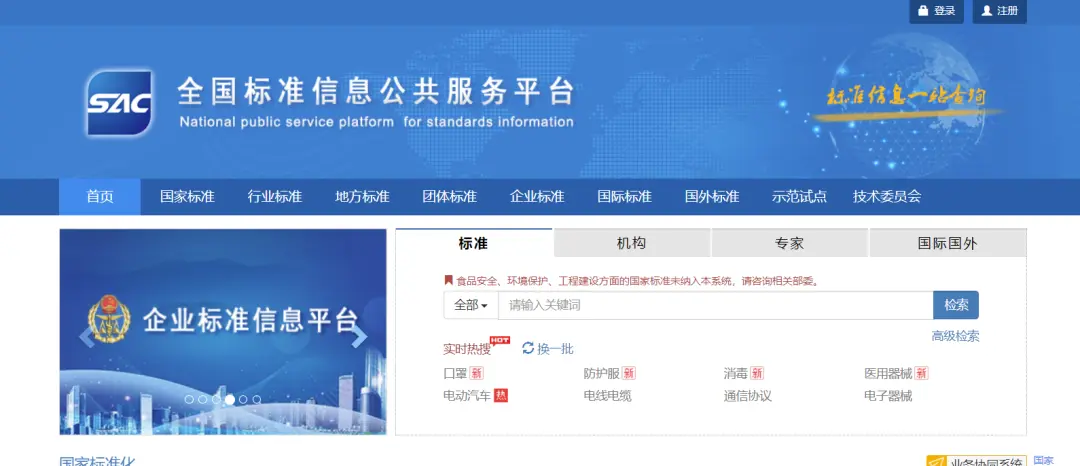Search hot keyword 消毒
Image resolution: width=1080 pixels, height=466 pixels.
tap(736, 374)
